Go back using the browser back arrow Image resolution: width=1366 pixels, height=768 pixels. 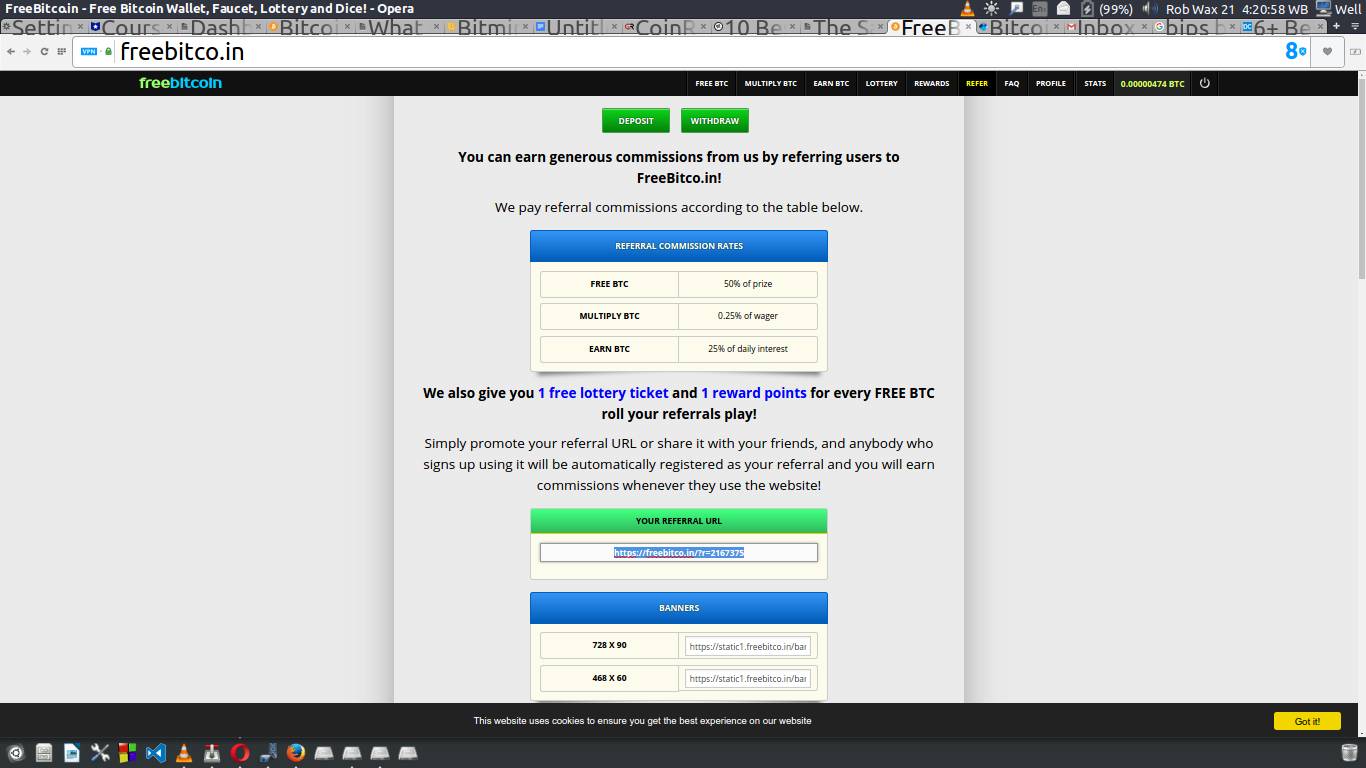(10, 51)
